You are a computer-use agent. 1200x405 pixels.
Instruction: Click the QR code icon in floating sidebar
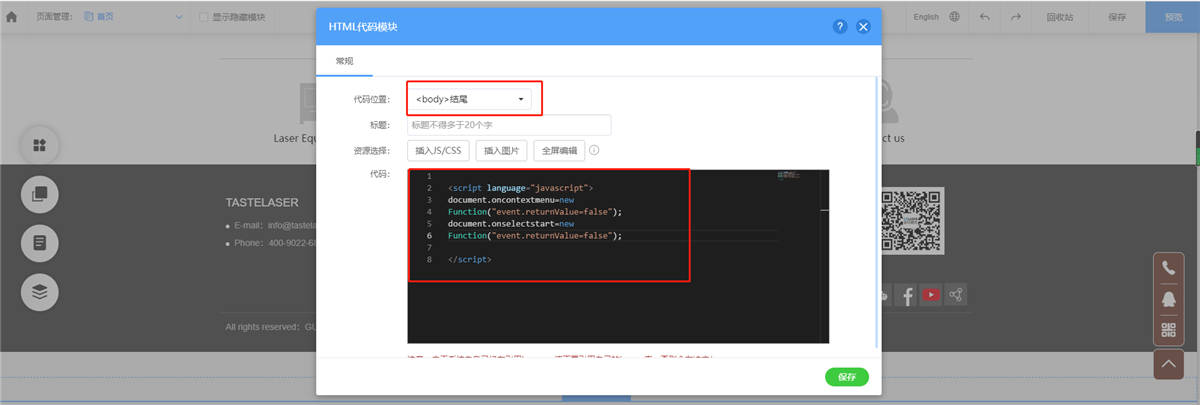tap(1168, 330)
